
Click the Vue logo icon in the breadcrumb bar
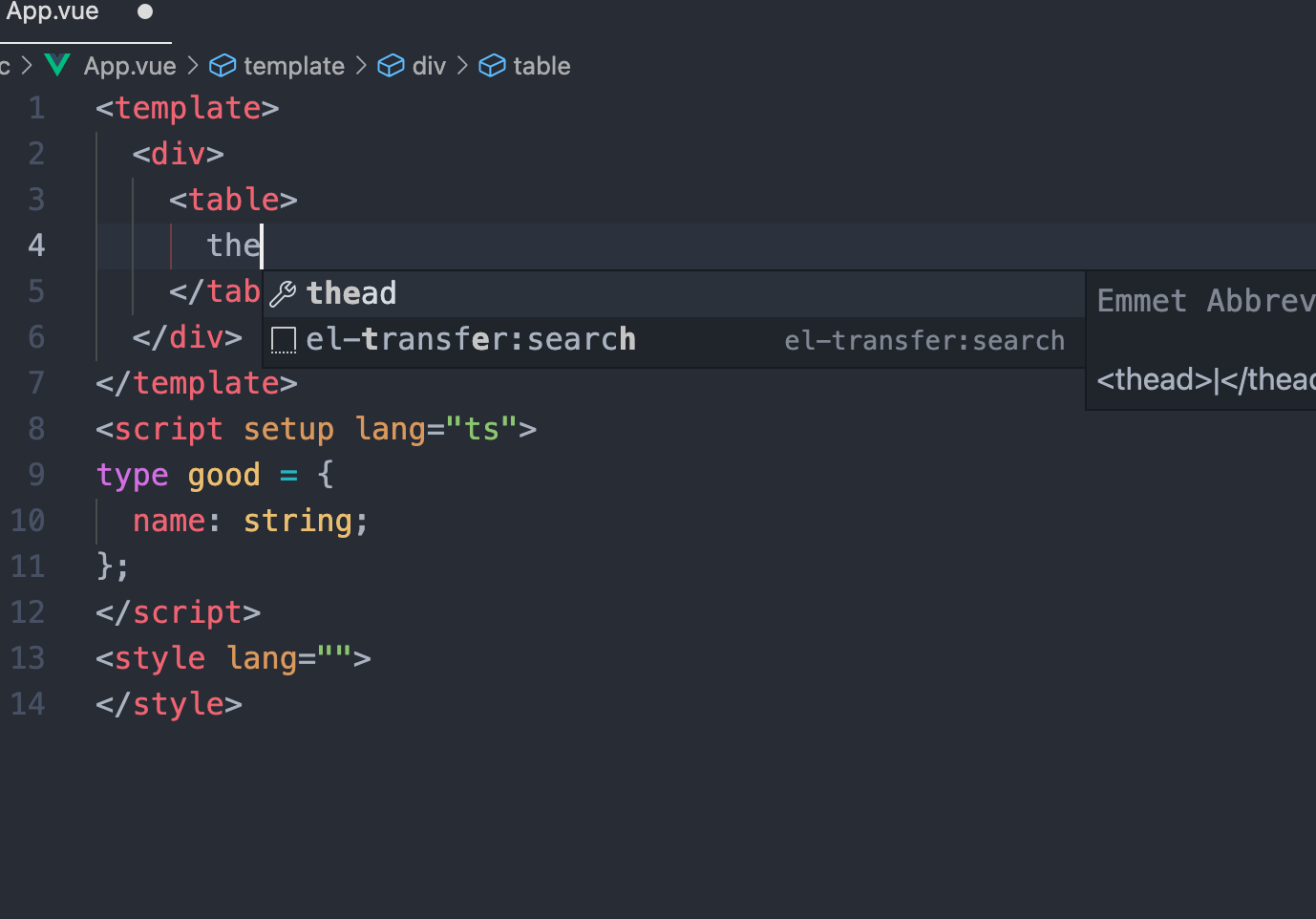(56, 65)
